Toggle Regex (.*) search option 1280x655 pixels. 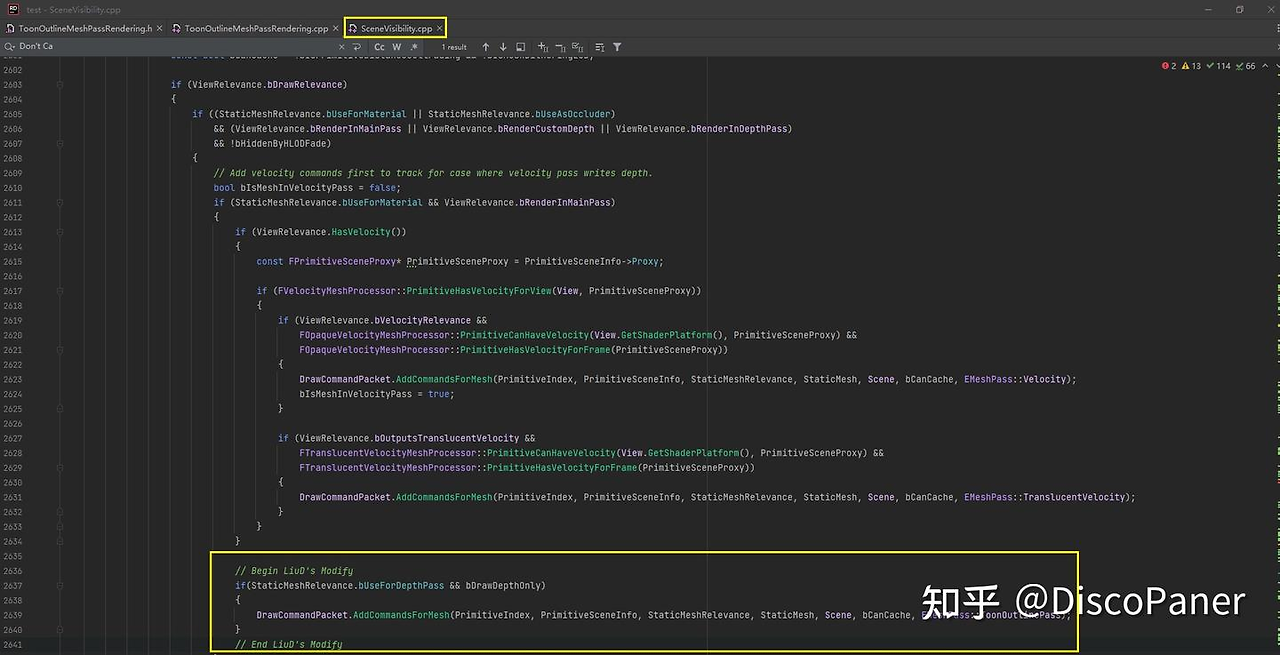tap(414, 46)
